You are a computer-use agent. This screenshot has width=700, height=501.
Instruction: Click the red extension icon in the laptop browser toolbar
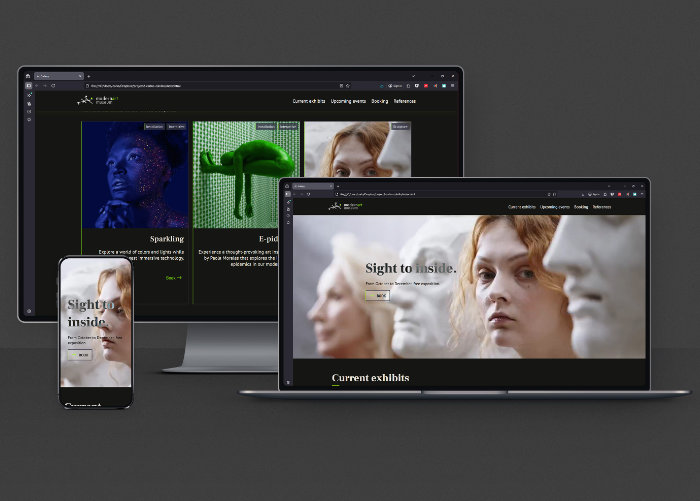pos(620,194)
